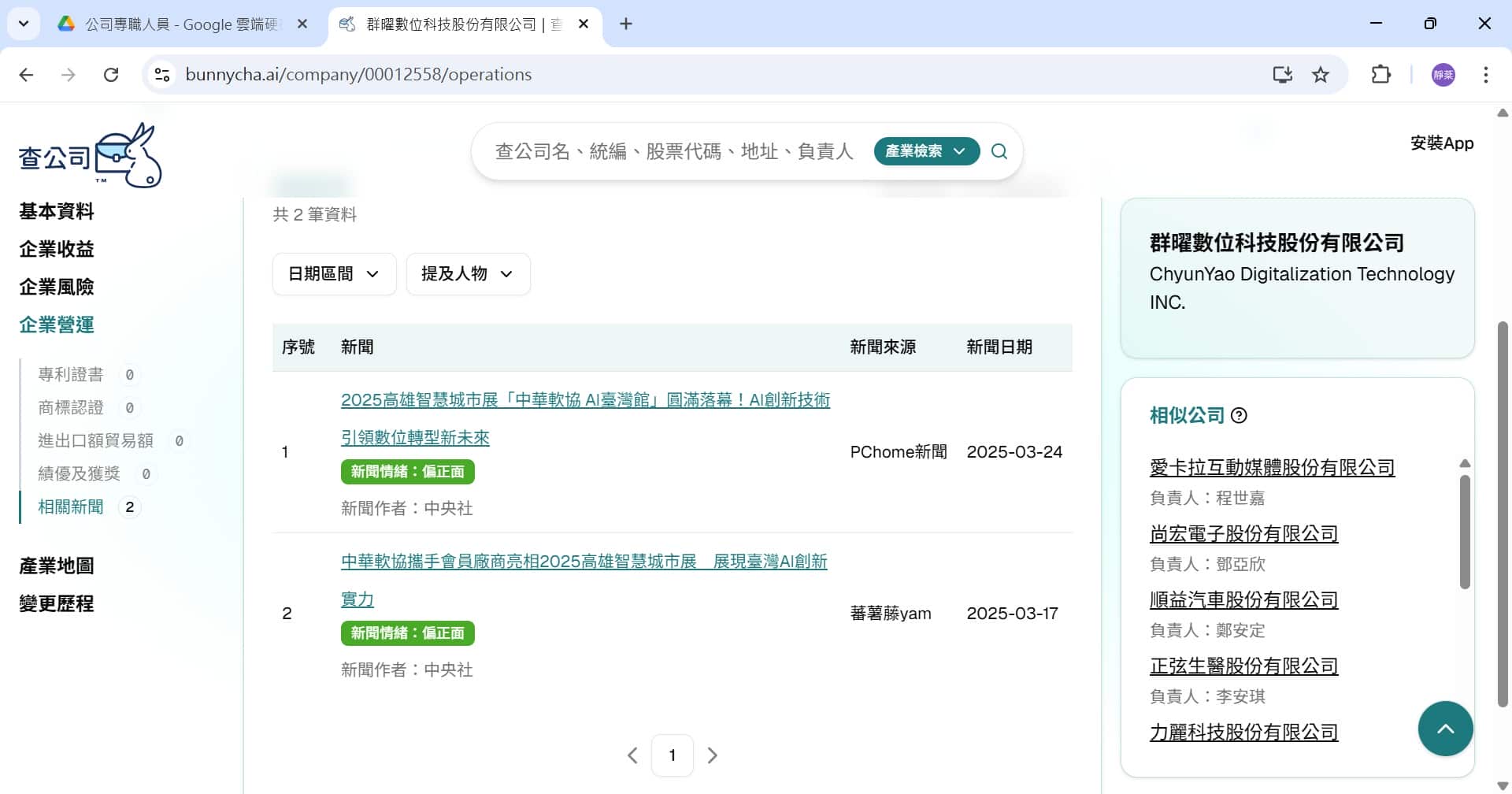Open the 愛卡拉互動媒體股份有限公司 link

tap(1272, 467)
